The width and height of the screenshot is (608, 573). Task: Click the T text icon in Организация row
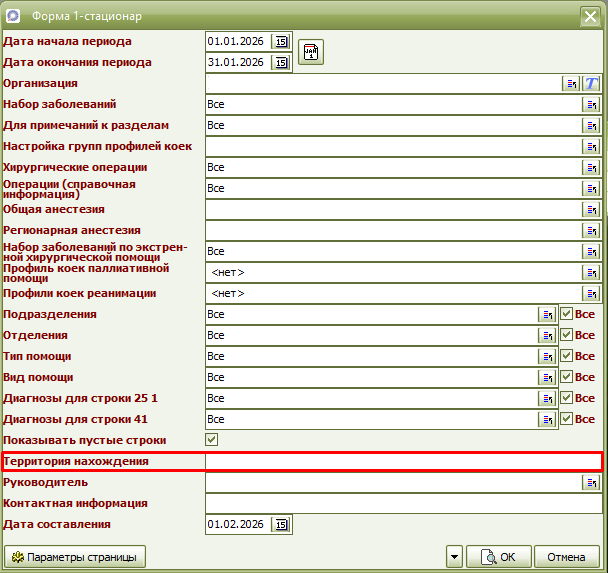pyautogui.click(x=591, y=84)
